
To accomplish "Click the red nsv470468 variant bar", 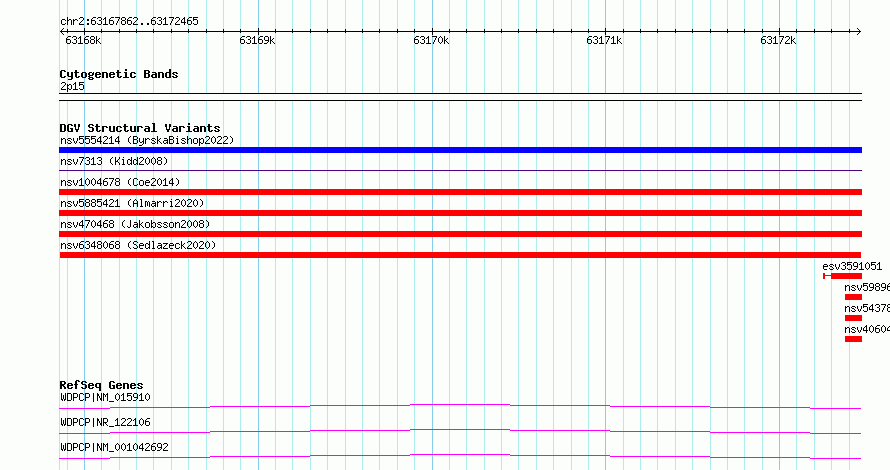I will [x=460, y=234].
